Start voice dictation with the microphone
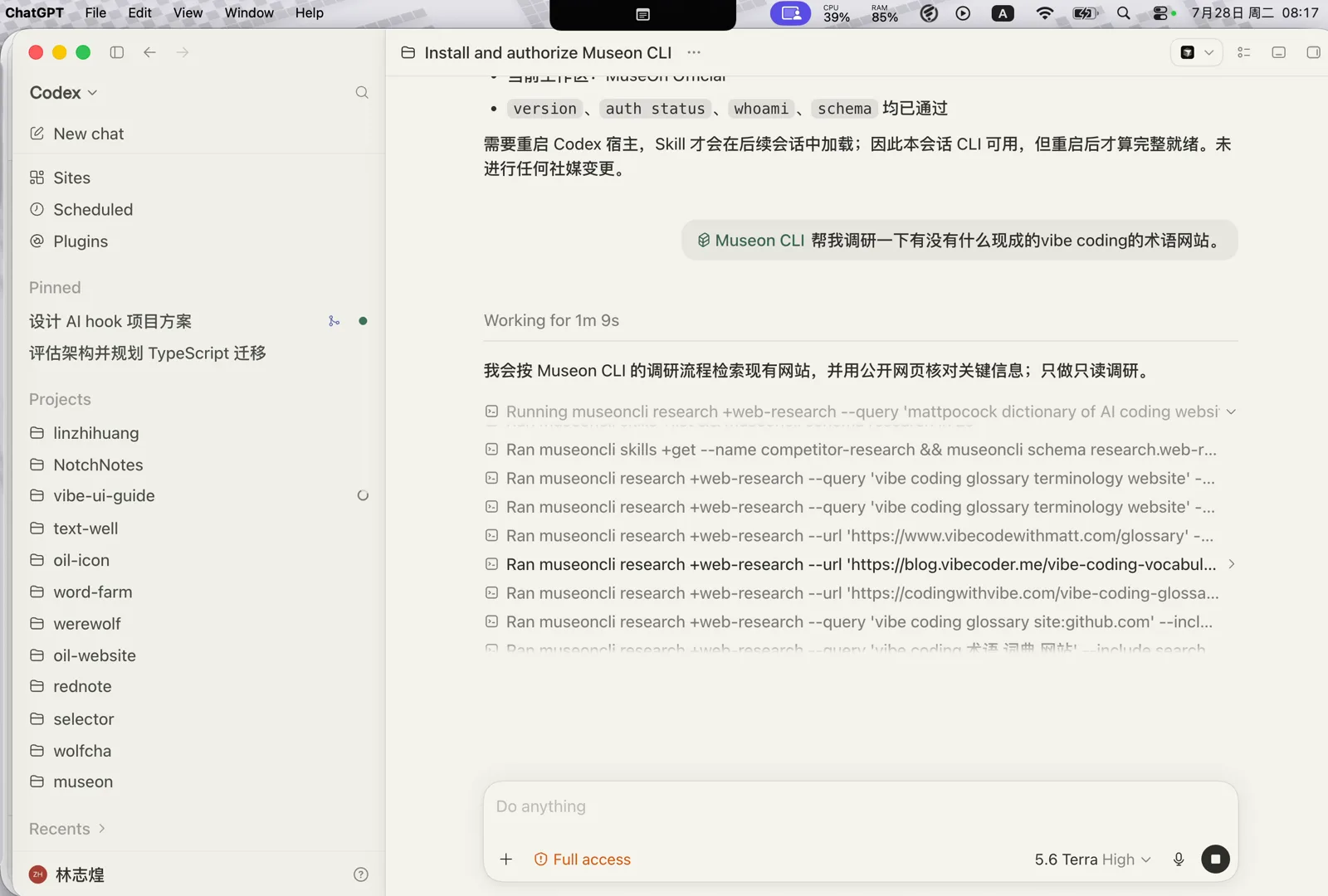Viewport: 1328px width, 896px height. click(1179, 859)
